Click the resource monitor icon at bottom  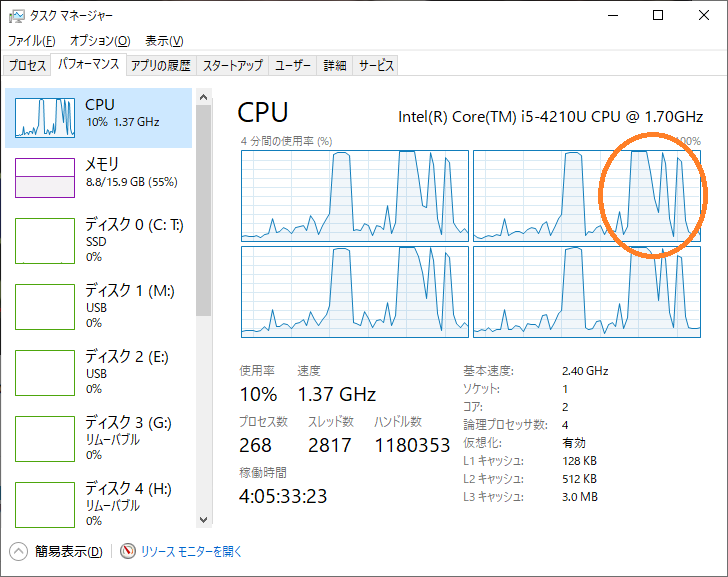(x=128, y=551)
